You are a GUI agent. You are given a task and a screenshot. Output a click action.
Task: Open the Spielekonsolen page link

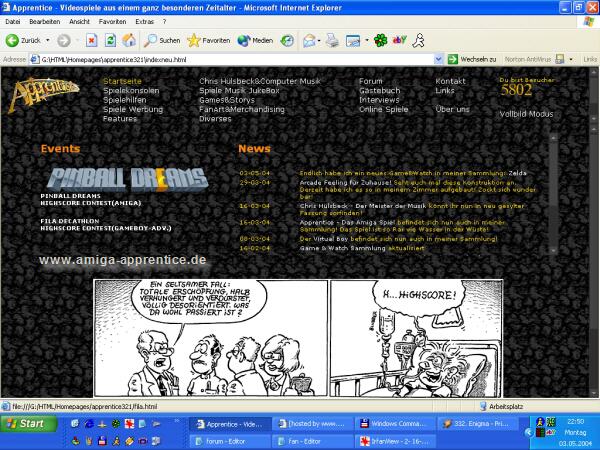click(x=131, y=91)
